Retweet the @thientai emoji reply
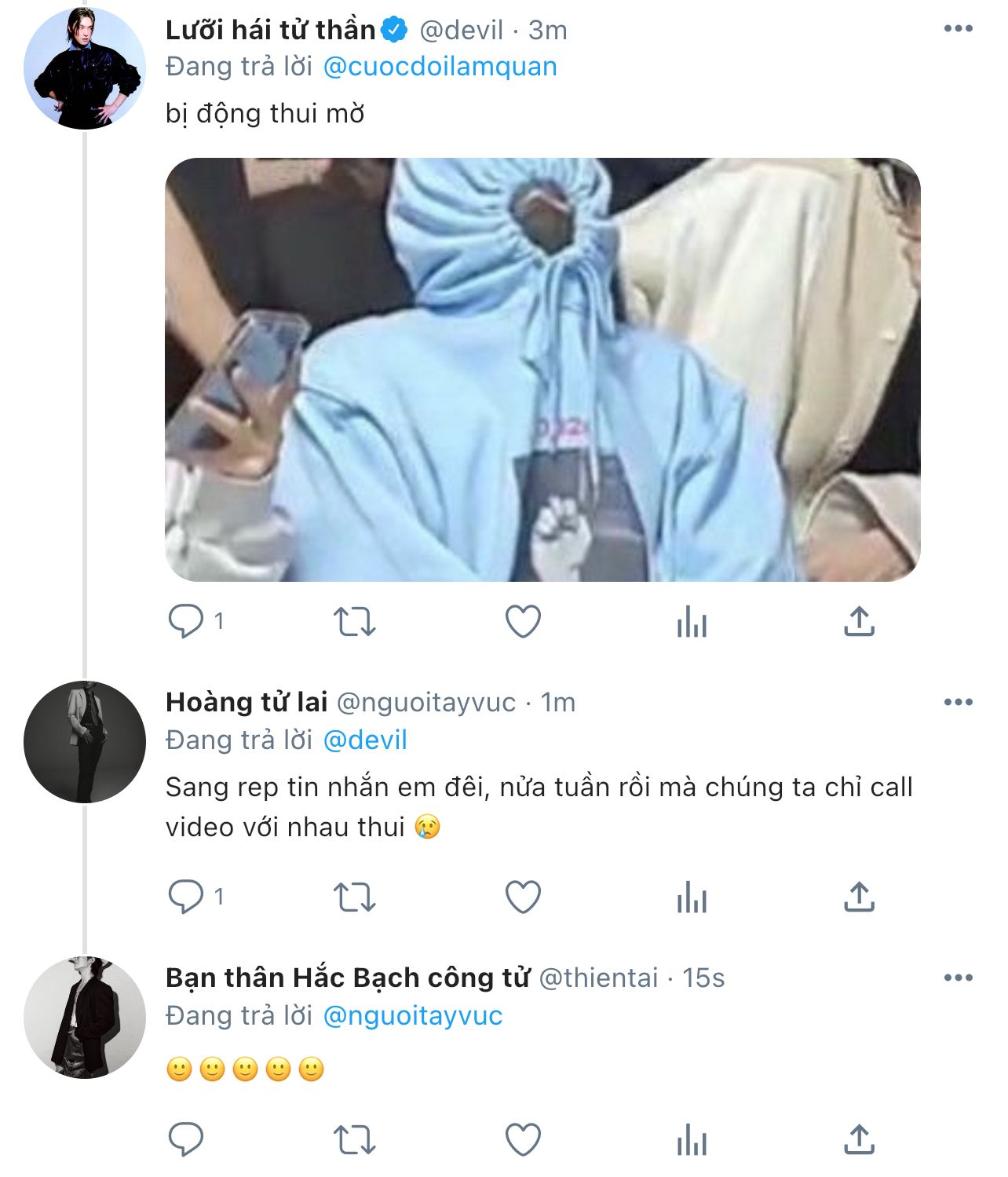The width and height of the screenshot is (1008, 1177). click(x=355, y=1140)
